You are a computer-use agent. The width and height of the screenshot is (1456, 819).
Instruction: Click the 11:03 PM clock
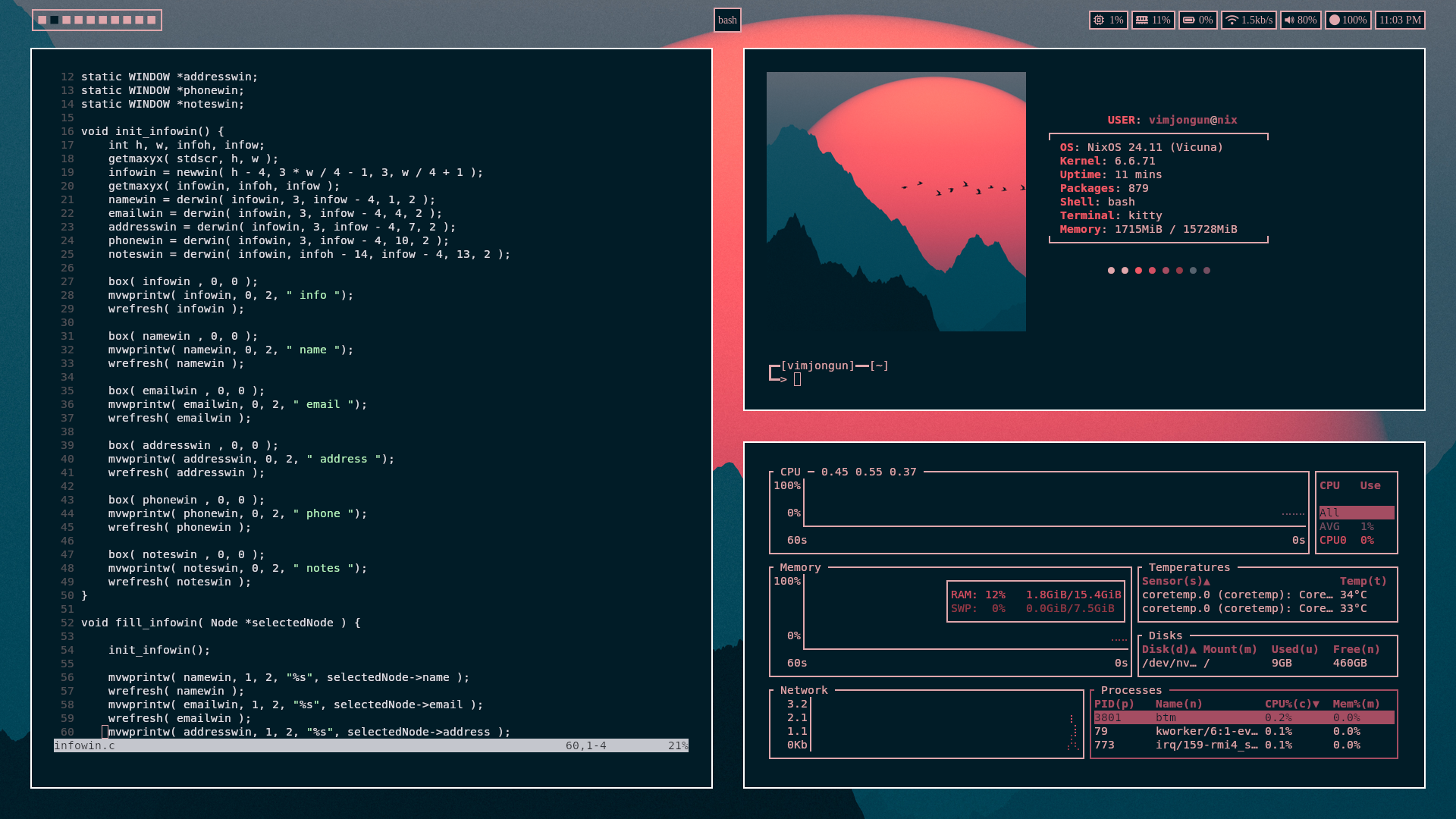[1400, 20]
